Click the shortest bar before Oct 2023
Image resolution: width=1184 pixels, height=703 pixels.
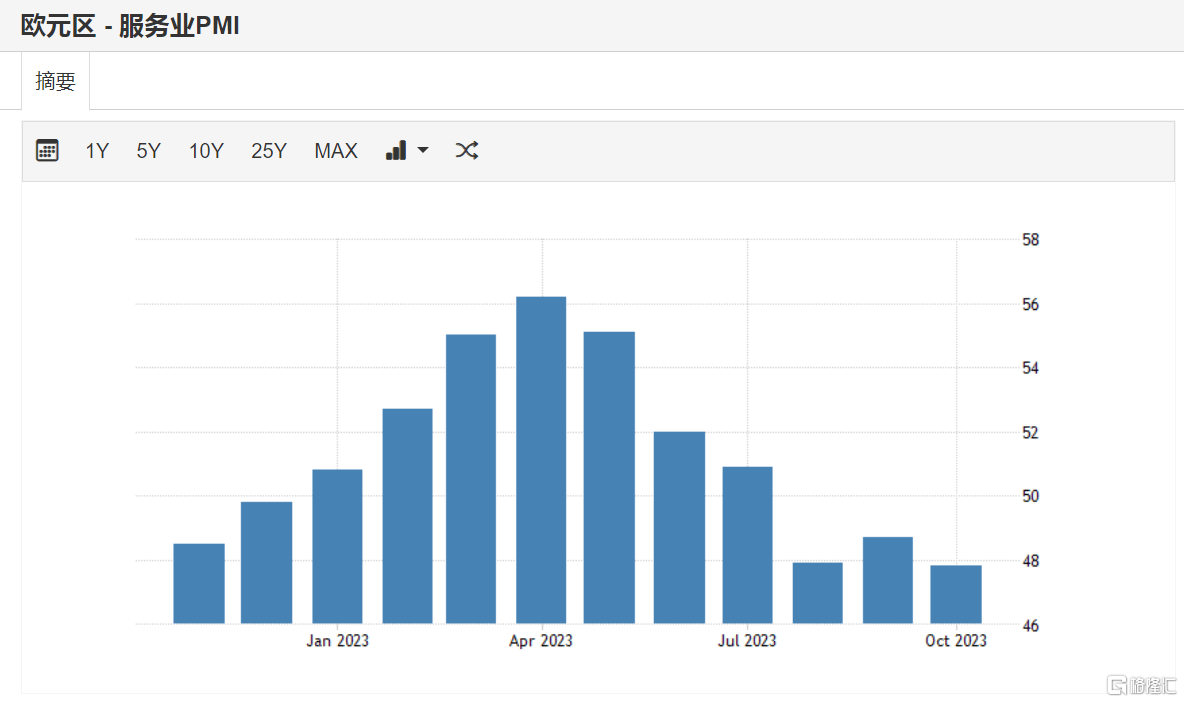pyautogui.click(x=817, y=593)
